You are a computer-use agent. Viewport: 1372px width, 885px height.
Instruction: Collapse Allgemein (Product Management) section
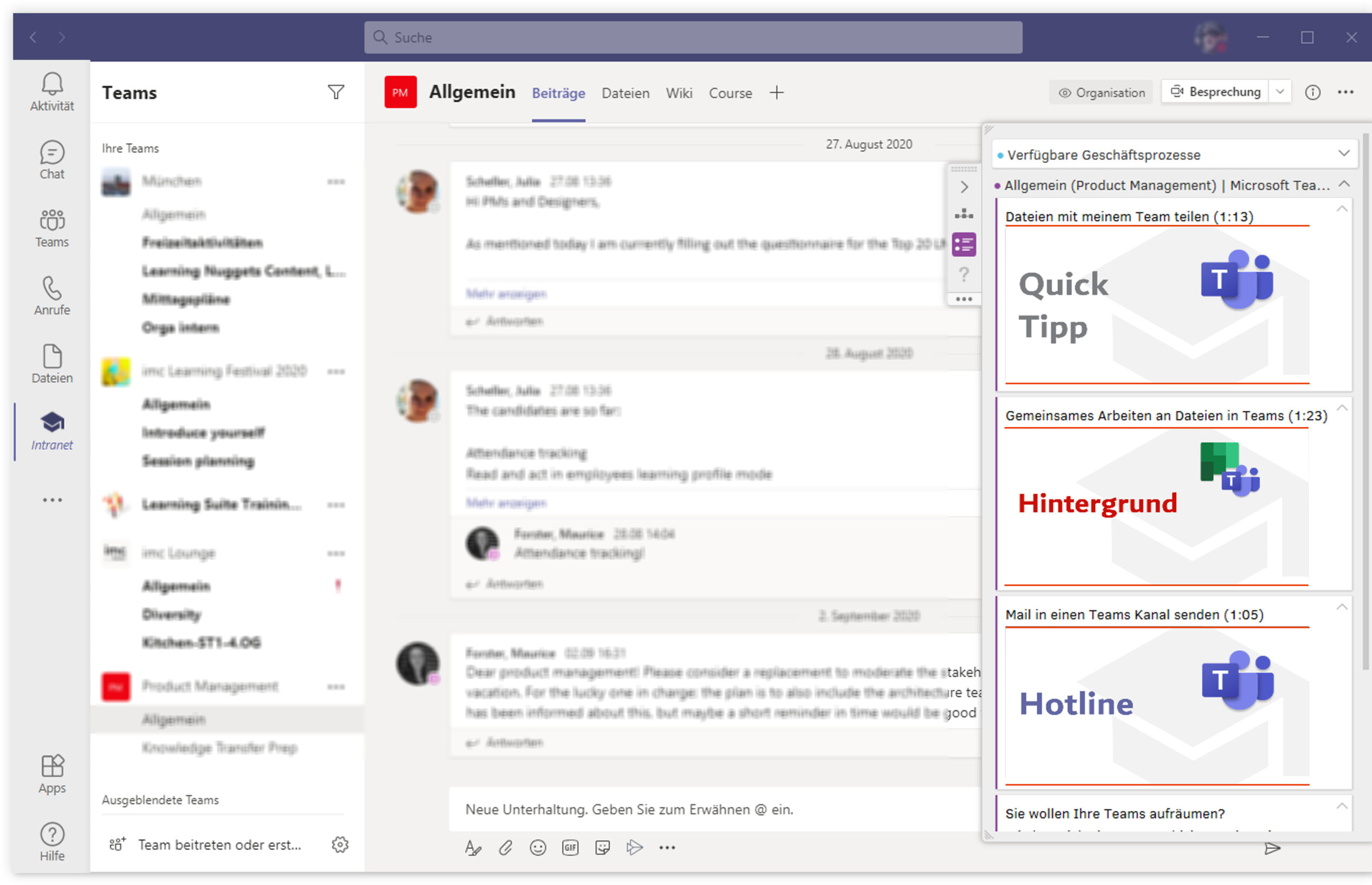point(1345,184)
